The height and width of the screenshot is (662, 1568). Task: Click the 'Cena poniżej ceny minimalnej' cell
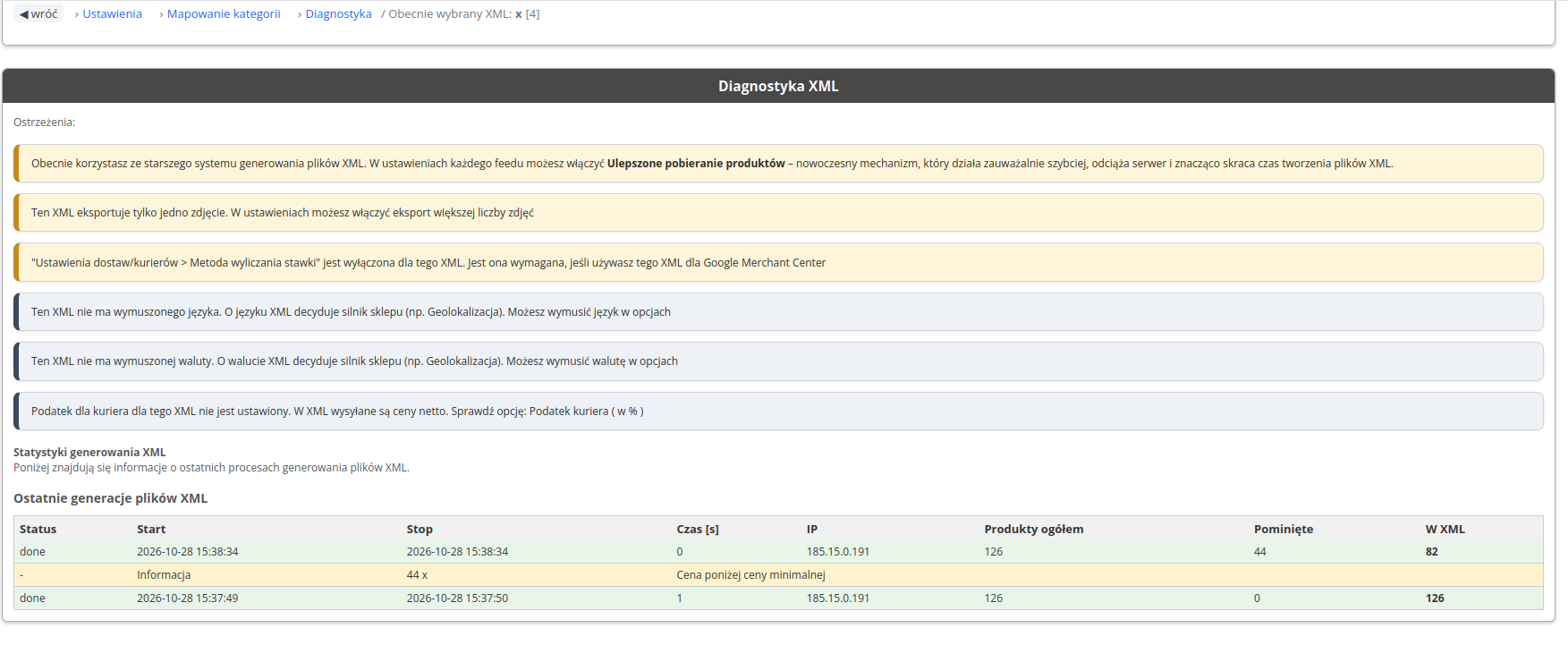coord(750,575)
